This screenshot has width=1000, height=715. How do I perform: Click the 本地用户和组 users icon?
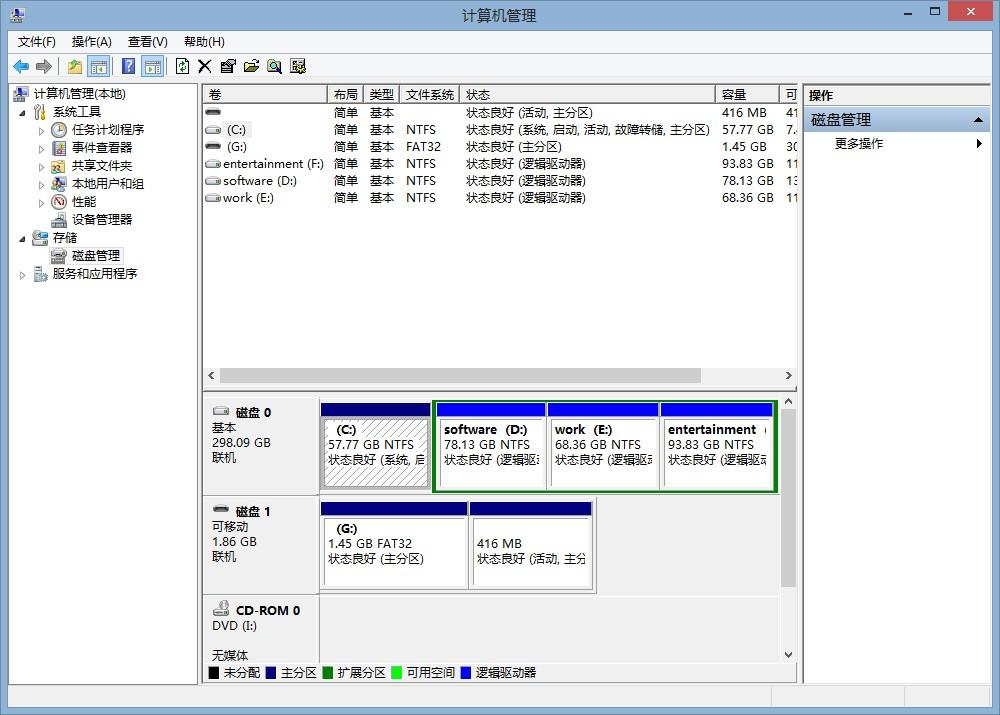click(59, 184)
